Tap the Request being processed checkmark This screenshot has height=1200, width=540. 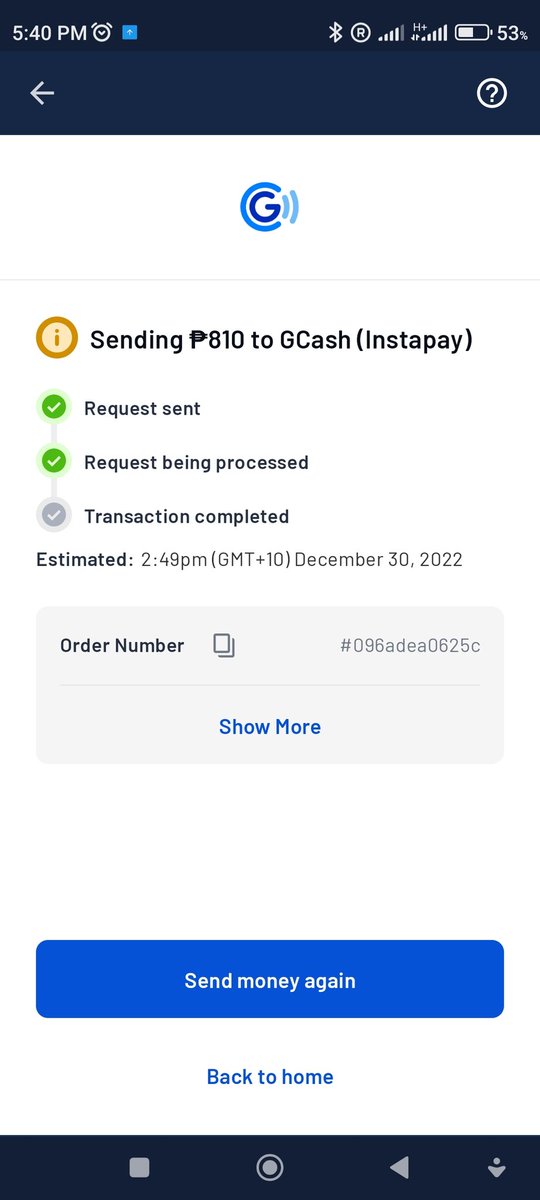[54, 462]
